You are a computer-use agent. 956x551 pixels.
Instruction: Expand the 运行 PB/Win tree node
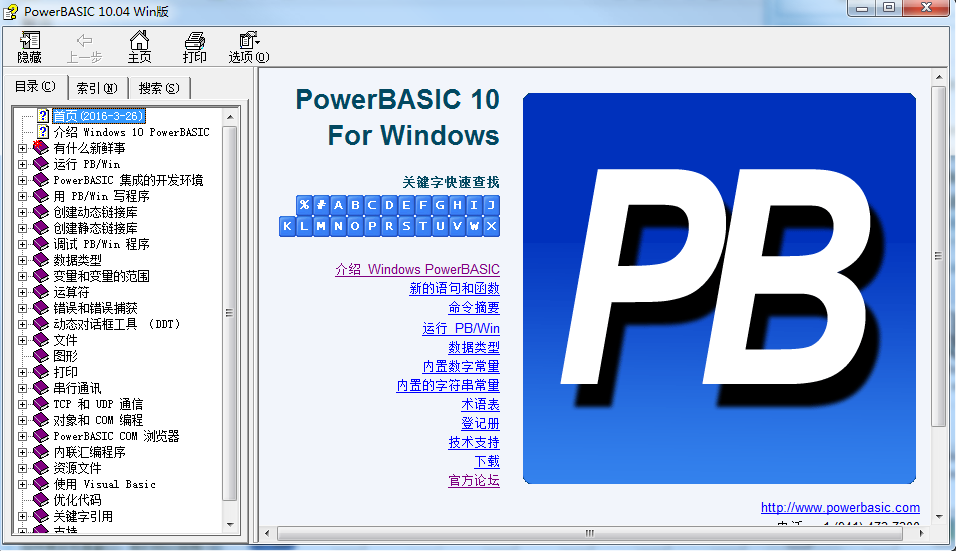coord(23,164)
